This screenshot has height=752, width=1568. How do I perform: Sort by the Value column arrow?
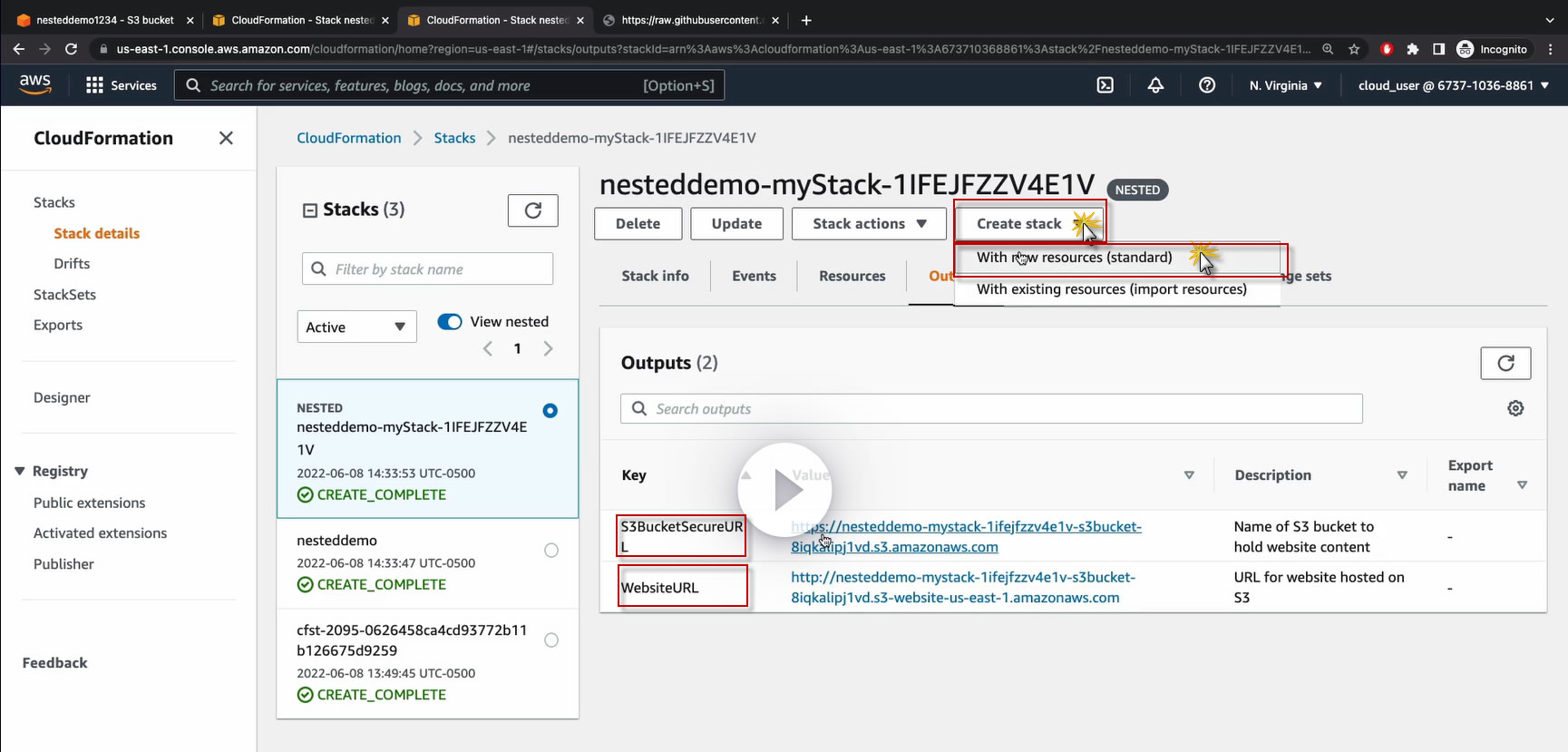[x=1189, y=475]
